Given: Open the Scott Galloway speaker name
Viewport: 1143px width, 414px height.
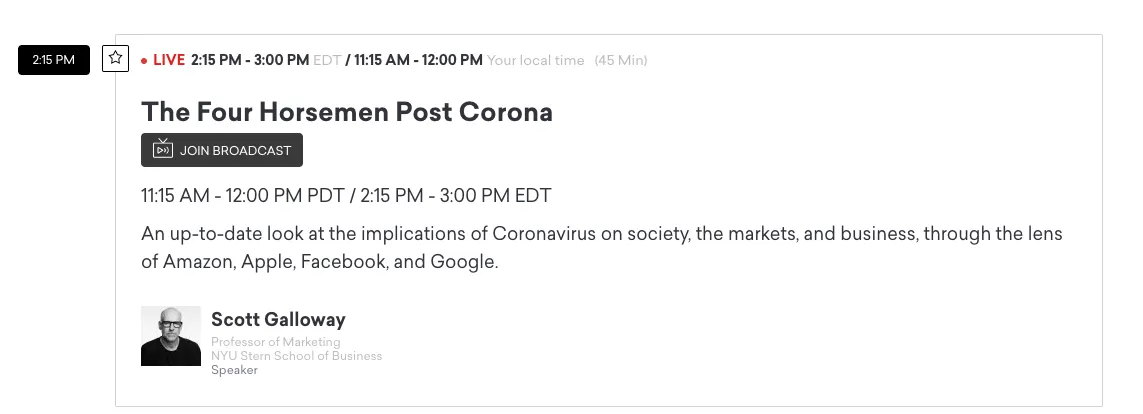Looking at the screenshot, I should tap(278, 320).
